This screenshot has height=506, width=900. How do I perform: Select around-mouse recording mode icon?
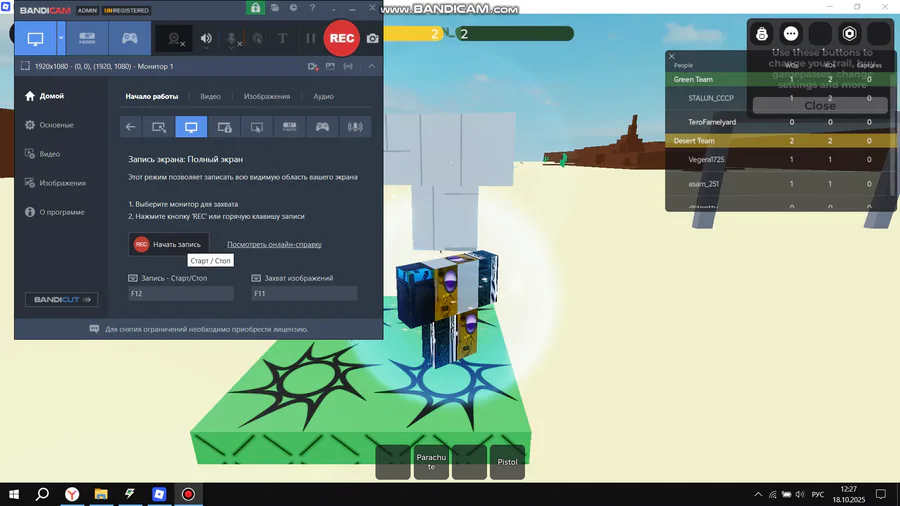(x=257, y=127)
